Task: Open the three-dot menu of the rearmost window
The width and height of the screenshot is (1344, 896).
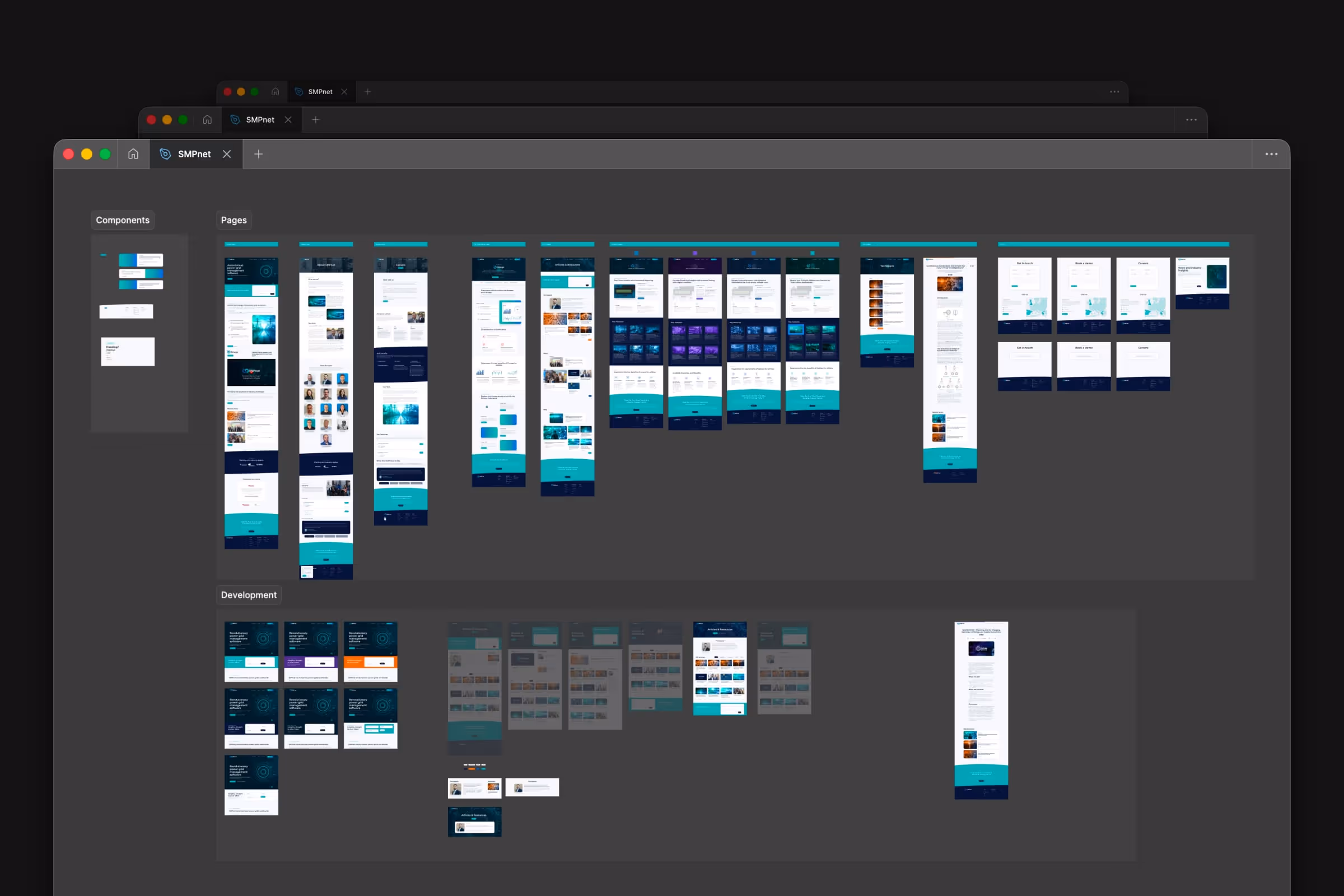Action: point(1114,92)
